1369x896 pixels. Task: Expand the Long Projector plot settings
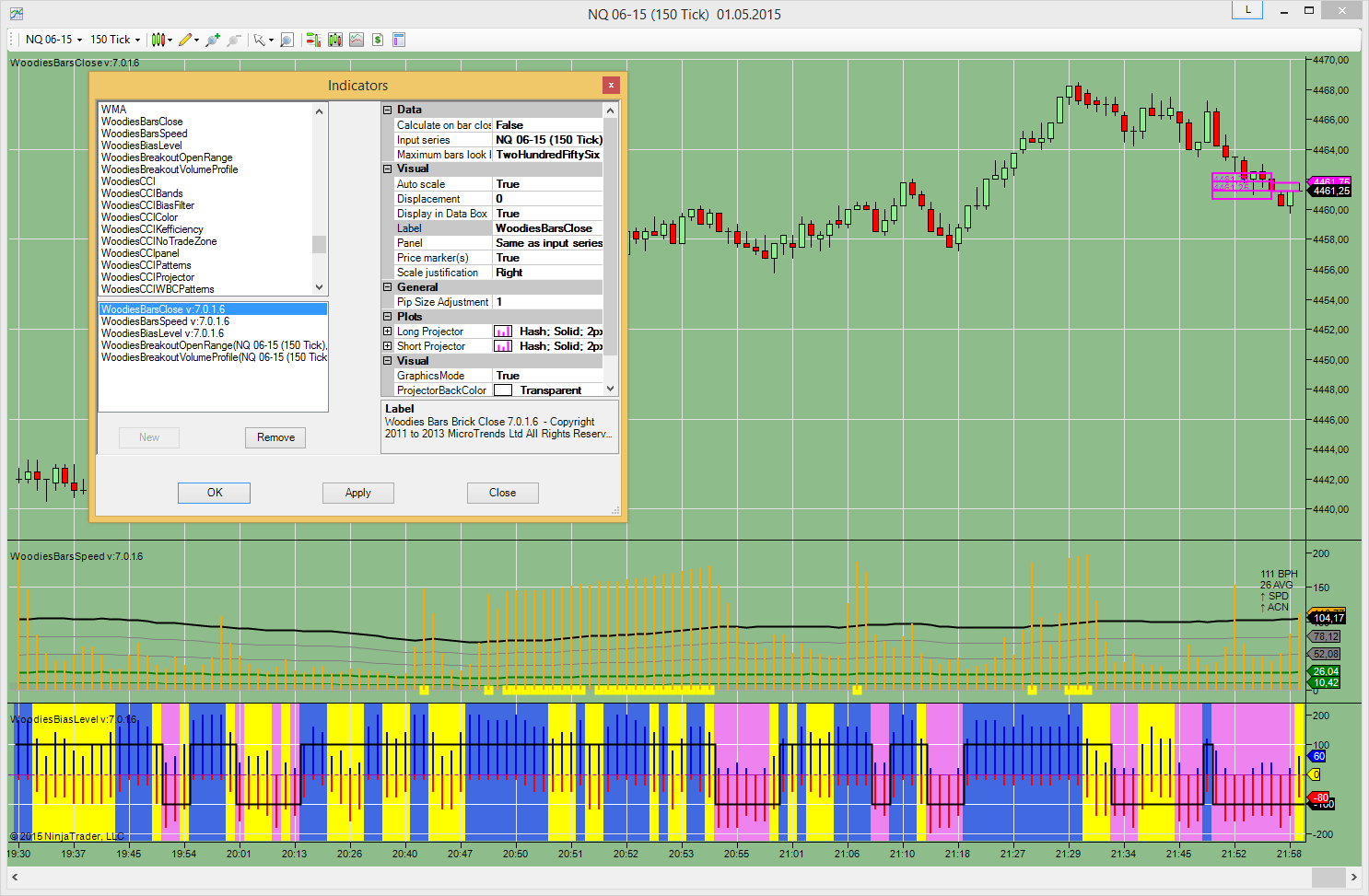[388, 332]
